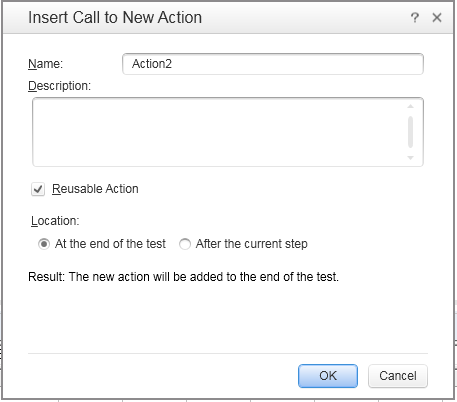Click the Description box scrollbar thumb

(411, 132)
